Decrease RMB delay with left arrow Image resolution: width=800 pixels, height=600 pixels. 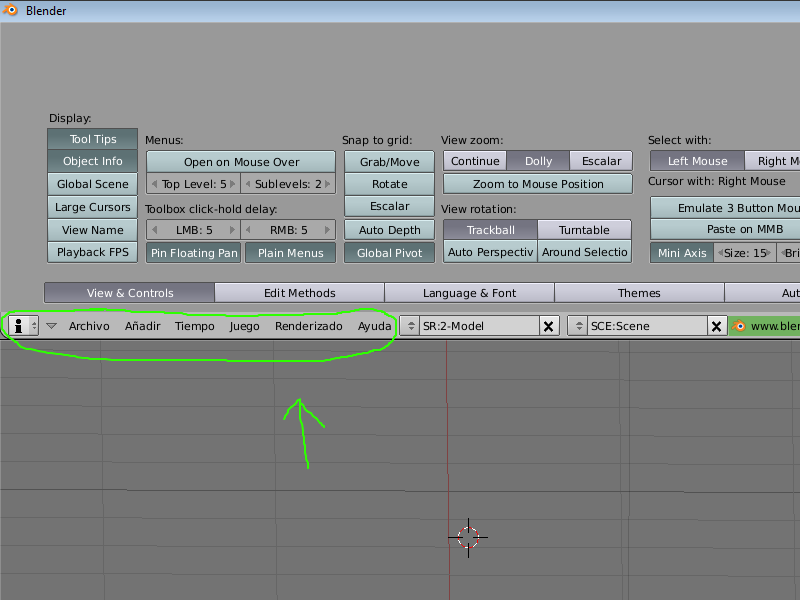tap(248, 230)
